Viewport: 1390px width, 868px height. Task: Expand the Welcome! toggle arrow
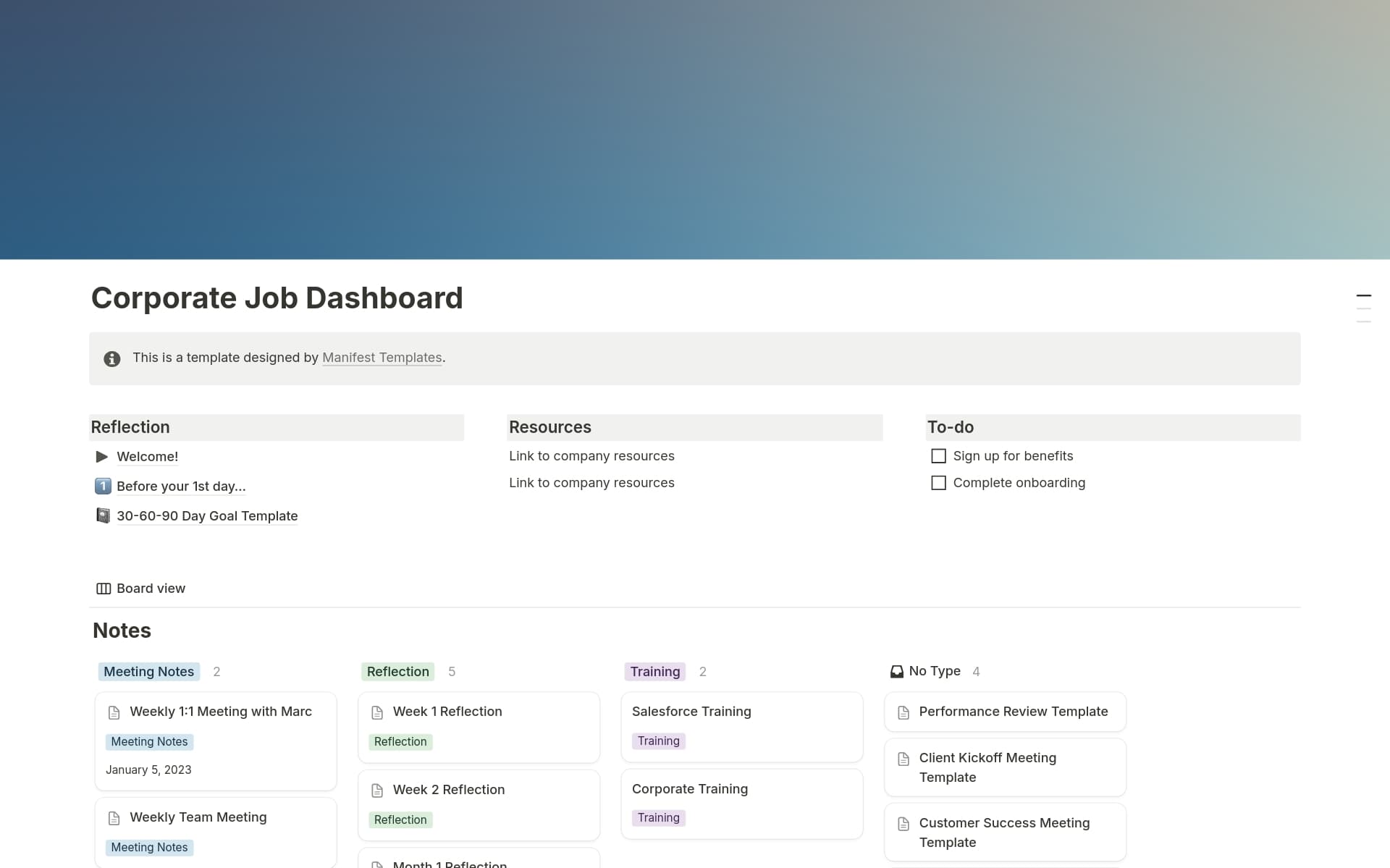tap(102, 457)
